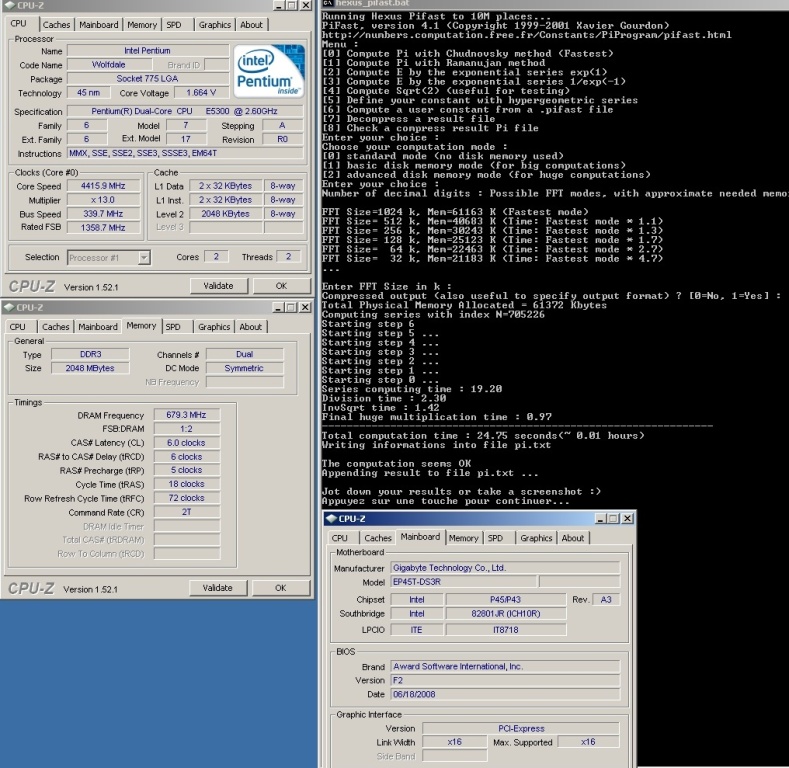Click CPU-Z title icon of Memory window

tap(9, 307)
